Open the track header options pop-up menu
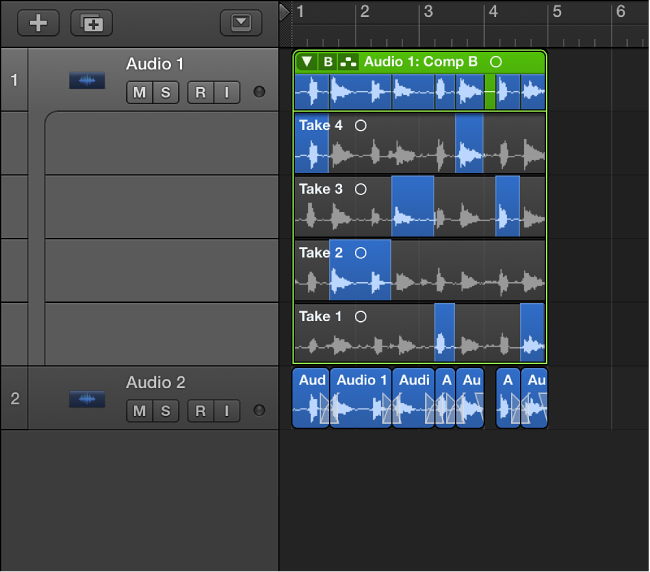This screenshot has width=650, height=572. click(240, 23)
